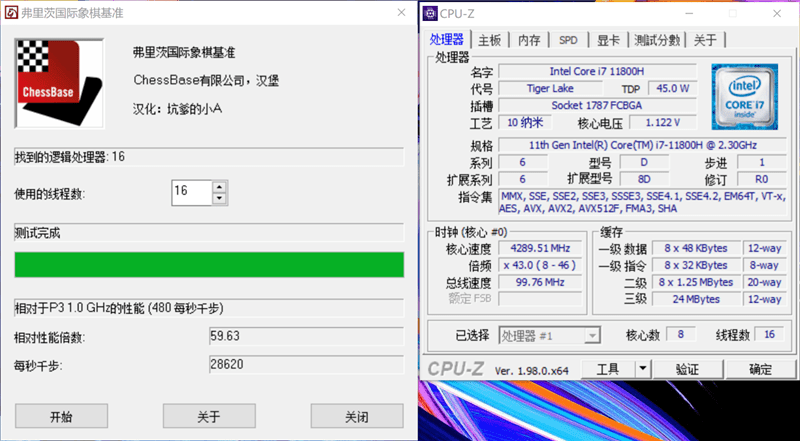Open the SPD tab in CPU-Z

[568, 40]
